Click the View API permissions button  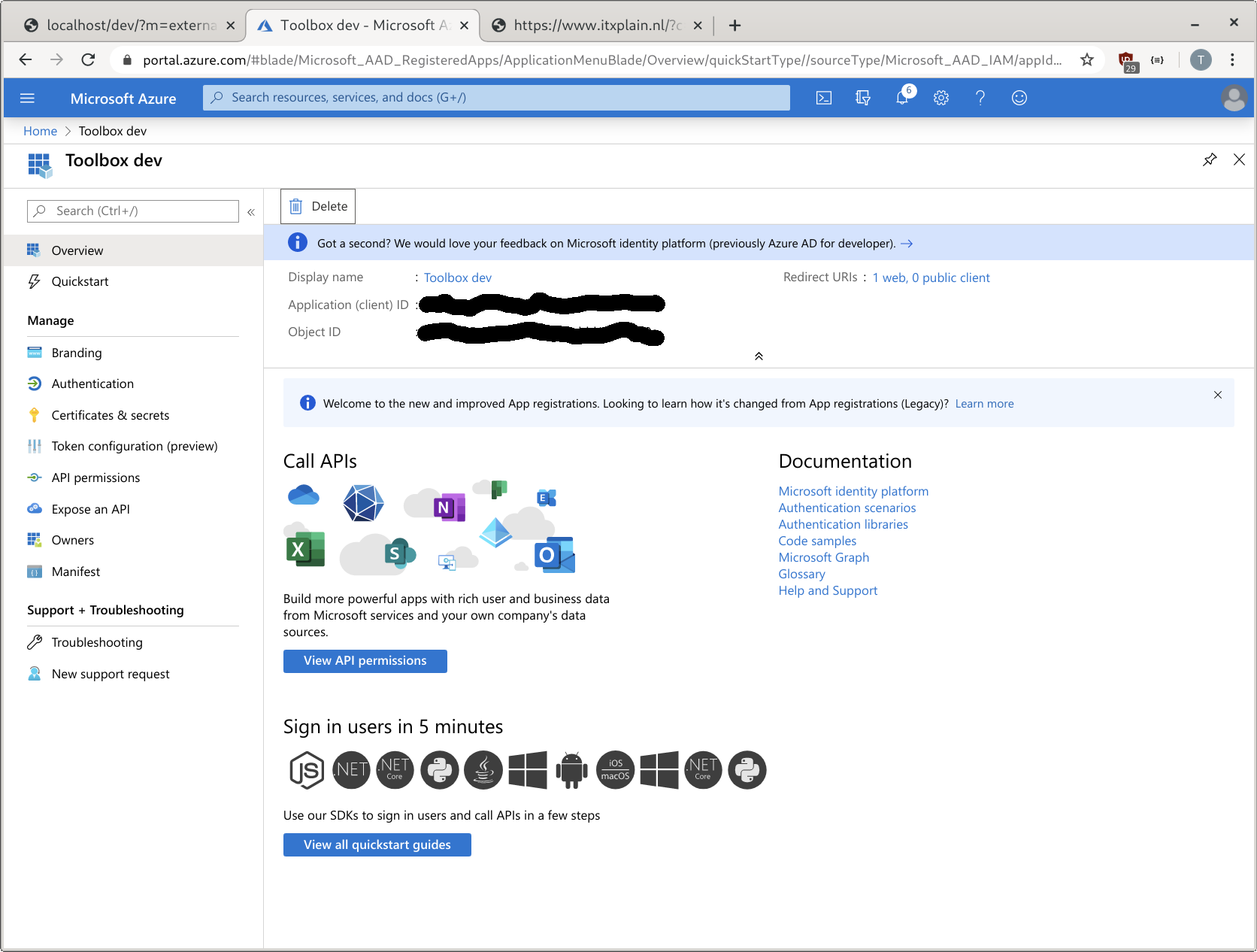pyautogui.click(x=365, y=661)
